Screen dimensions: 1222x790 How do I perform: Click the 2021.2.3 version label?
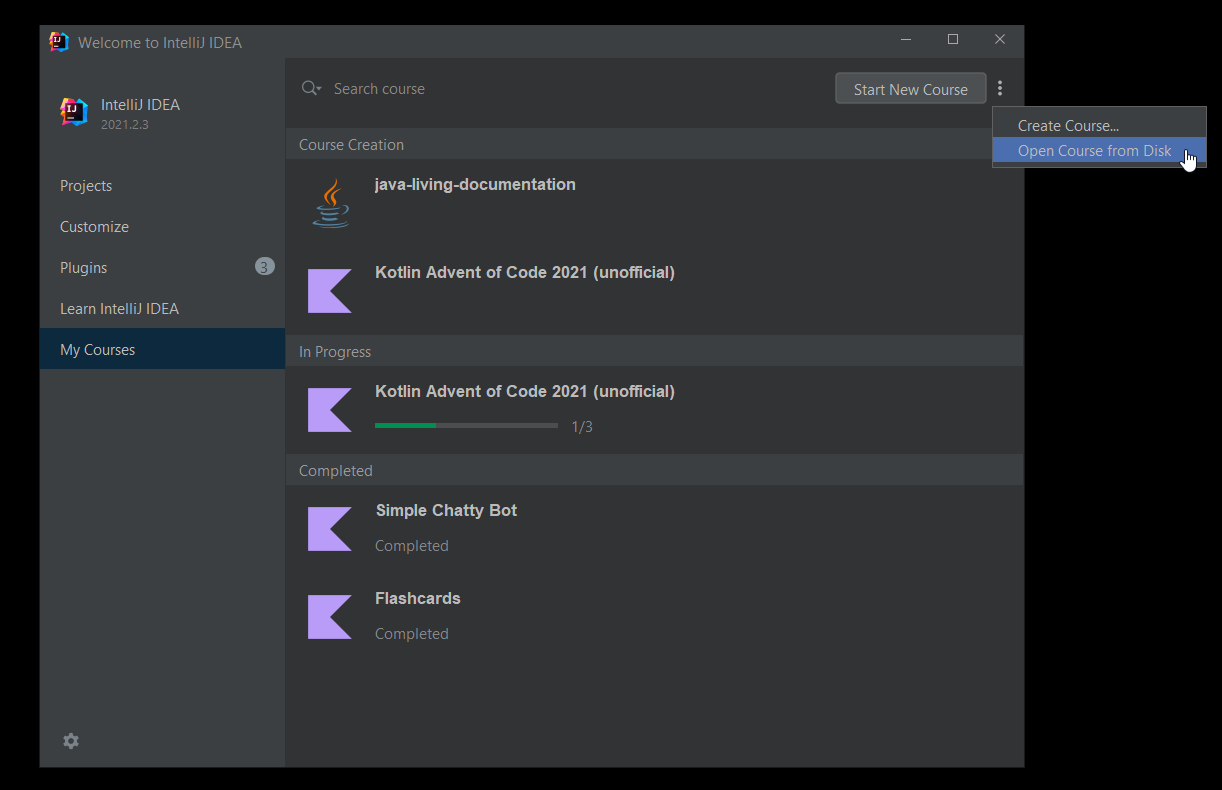coord(125,125)
